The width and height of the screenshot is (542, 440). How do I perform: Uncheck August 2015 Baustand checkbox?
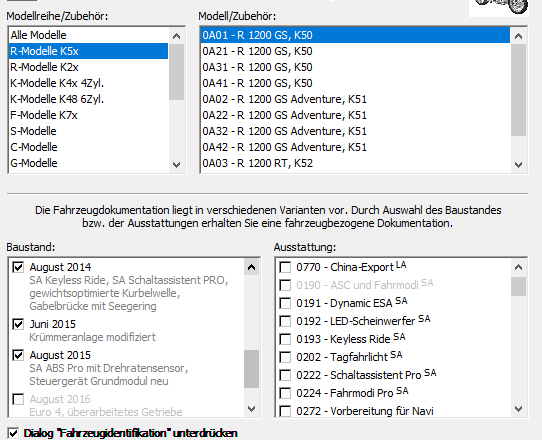[x=18, y=355]
